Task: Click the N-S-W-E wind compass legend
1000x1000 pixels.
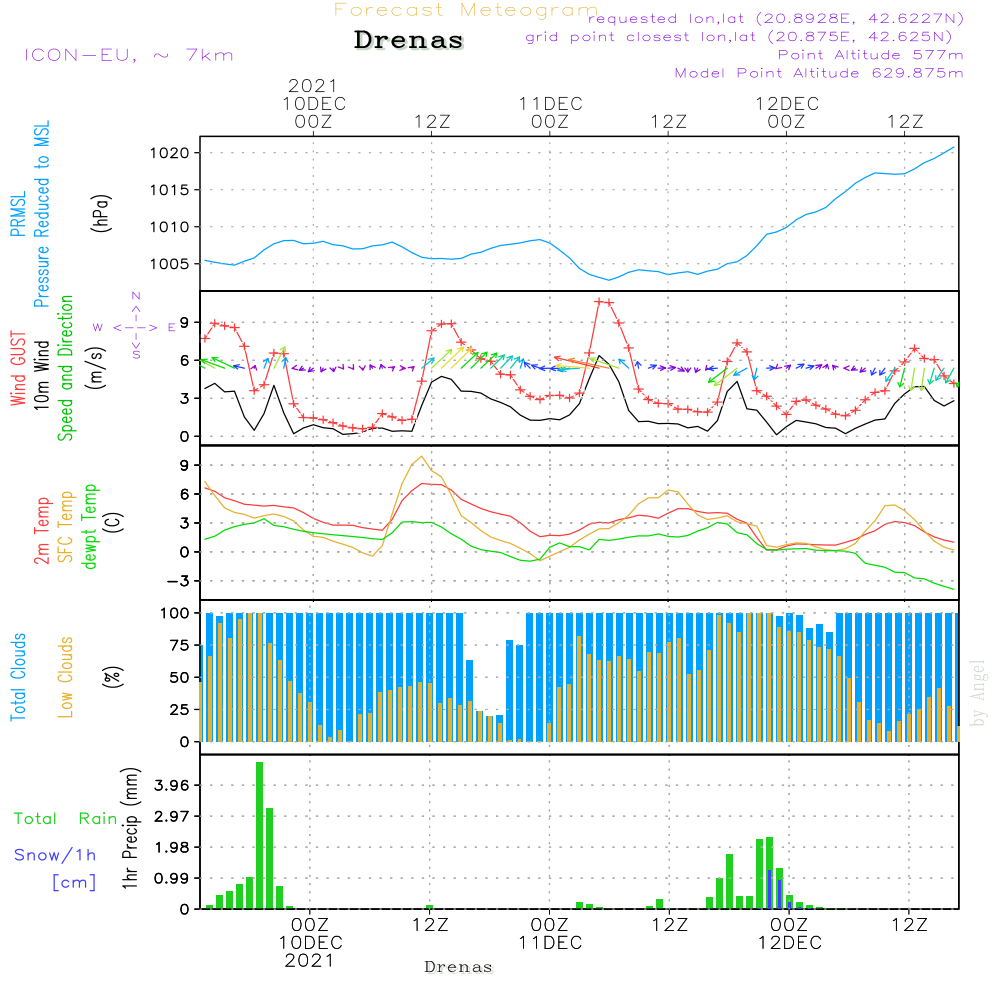Action: (135, 327)
